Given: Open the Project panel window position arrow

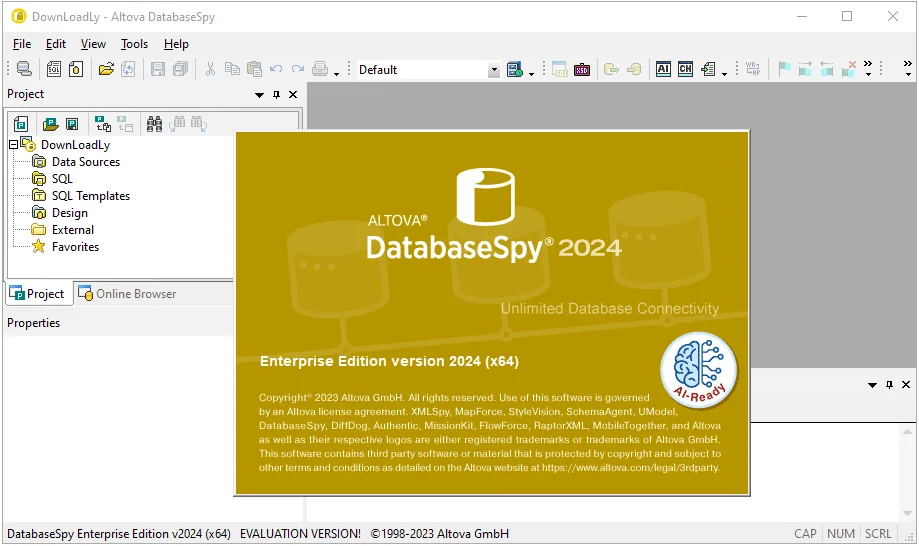Looking at the screenshot, I should 259,95.
